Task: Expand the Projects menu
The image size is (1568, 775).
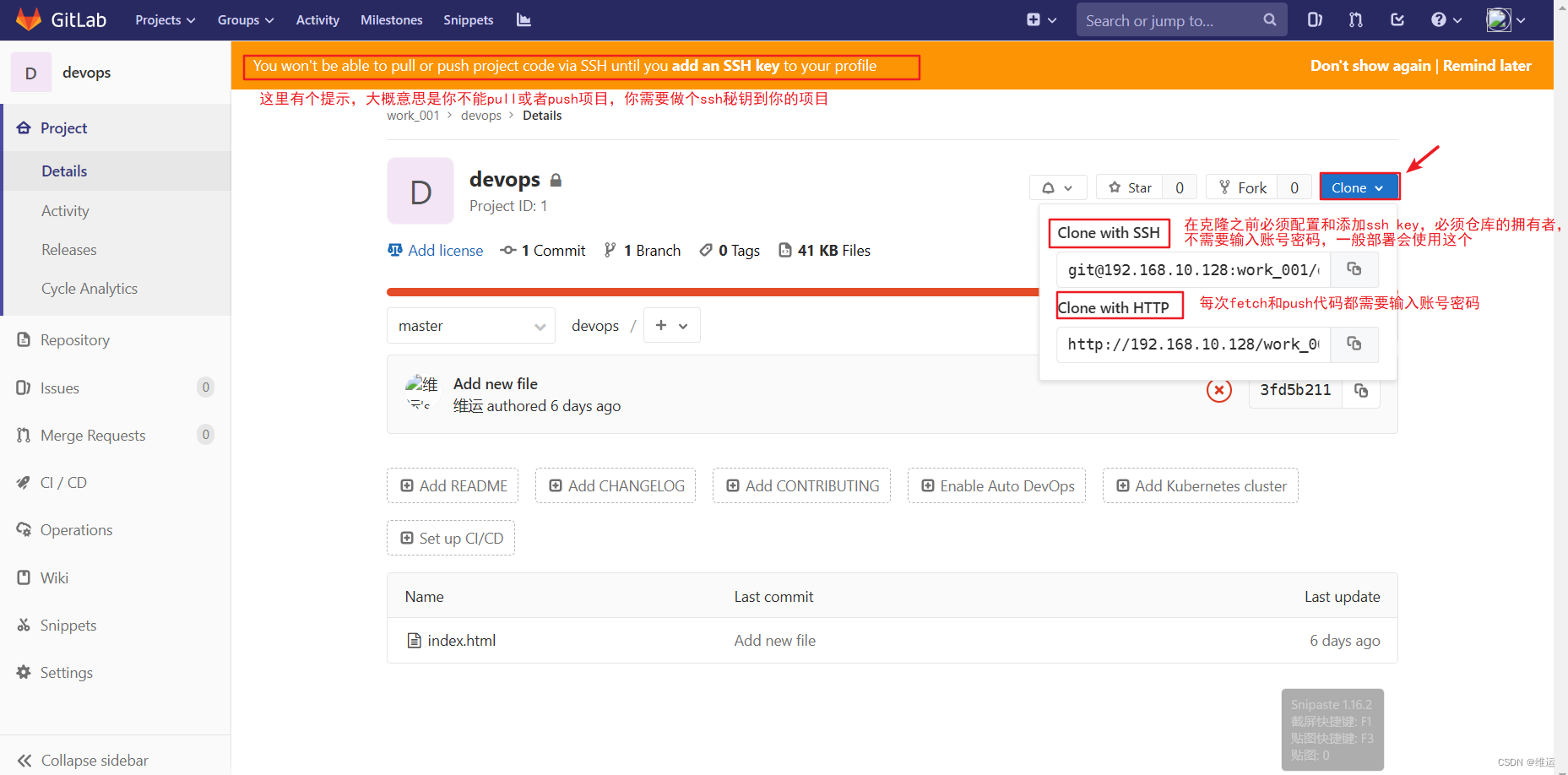Action: 165,19
